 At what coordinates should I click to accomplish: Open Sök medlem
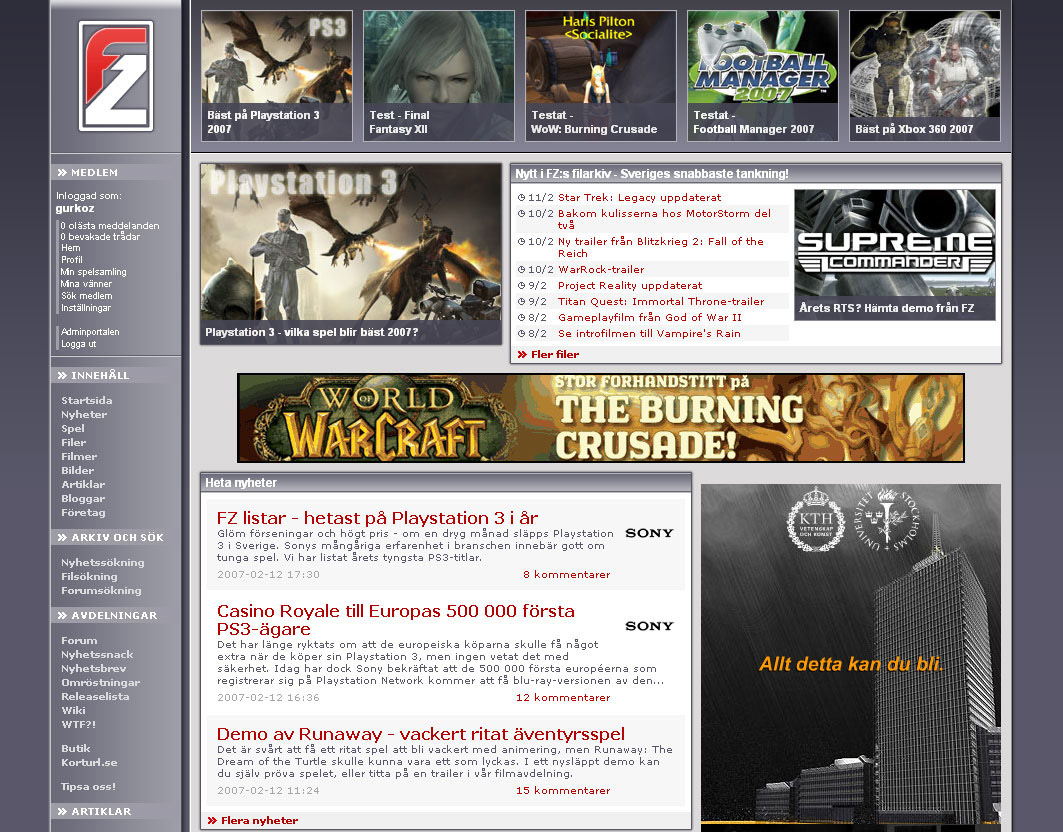pos(87,296)
